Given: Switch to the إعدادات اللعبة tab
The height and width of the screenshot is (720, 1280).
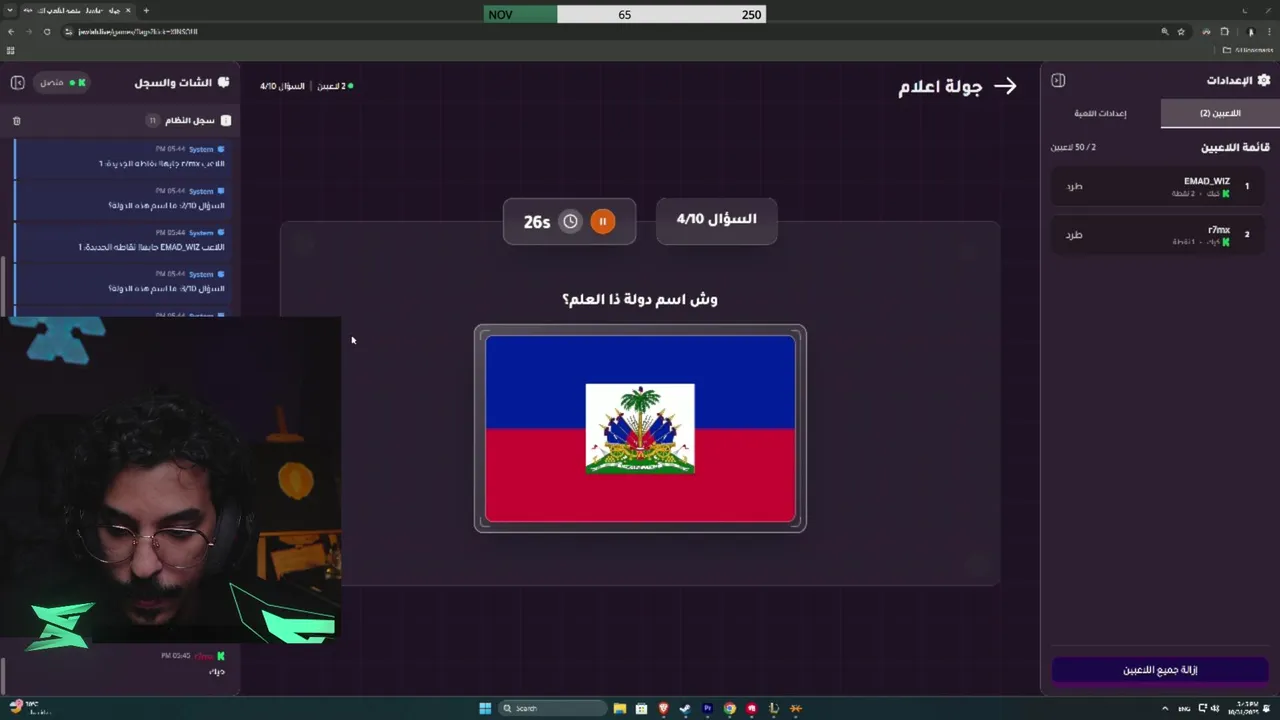Looking at the screenshot, I should pos(1100,113).
